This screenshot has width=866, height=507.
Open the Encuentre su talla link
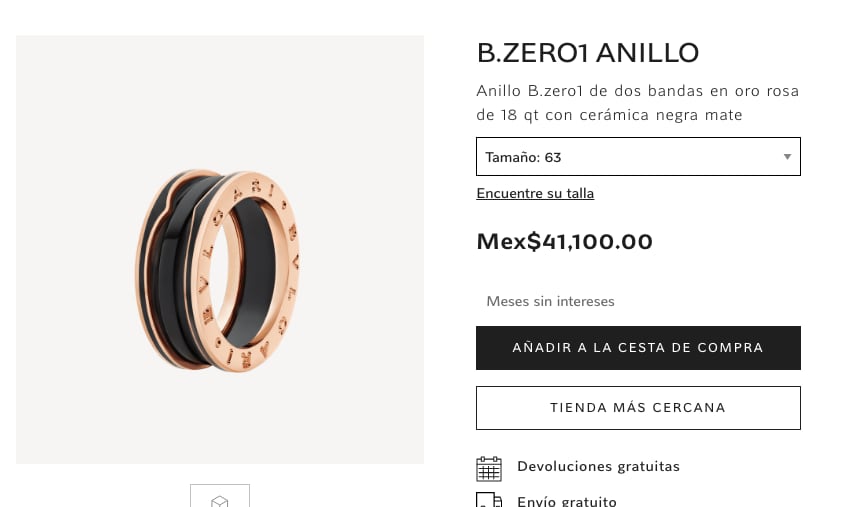click(x=535, y=193)
